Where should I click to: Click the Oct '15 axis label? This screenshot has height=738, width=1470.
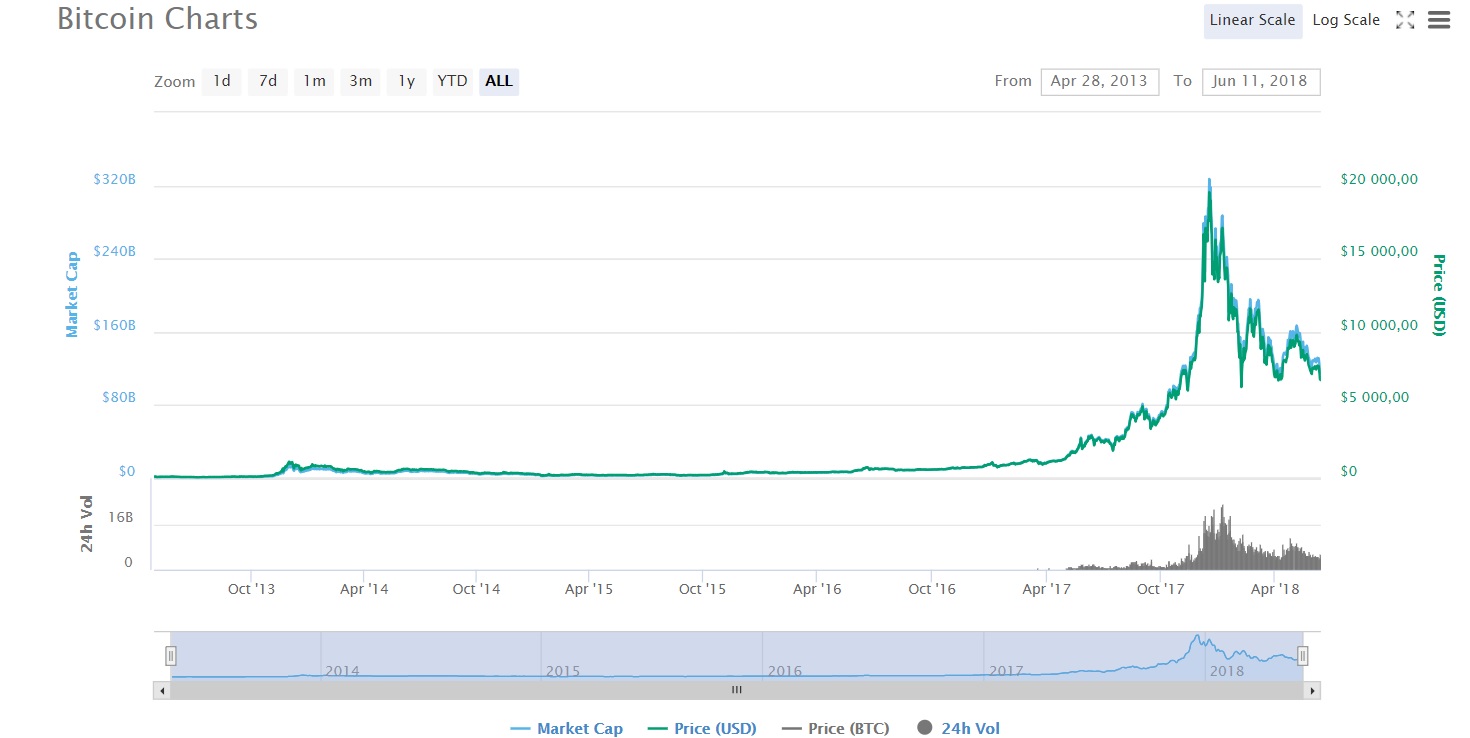click(702, 589)
